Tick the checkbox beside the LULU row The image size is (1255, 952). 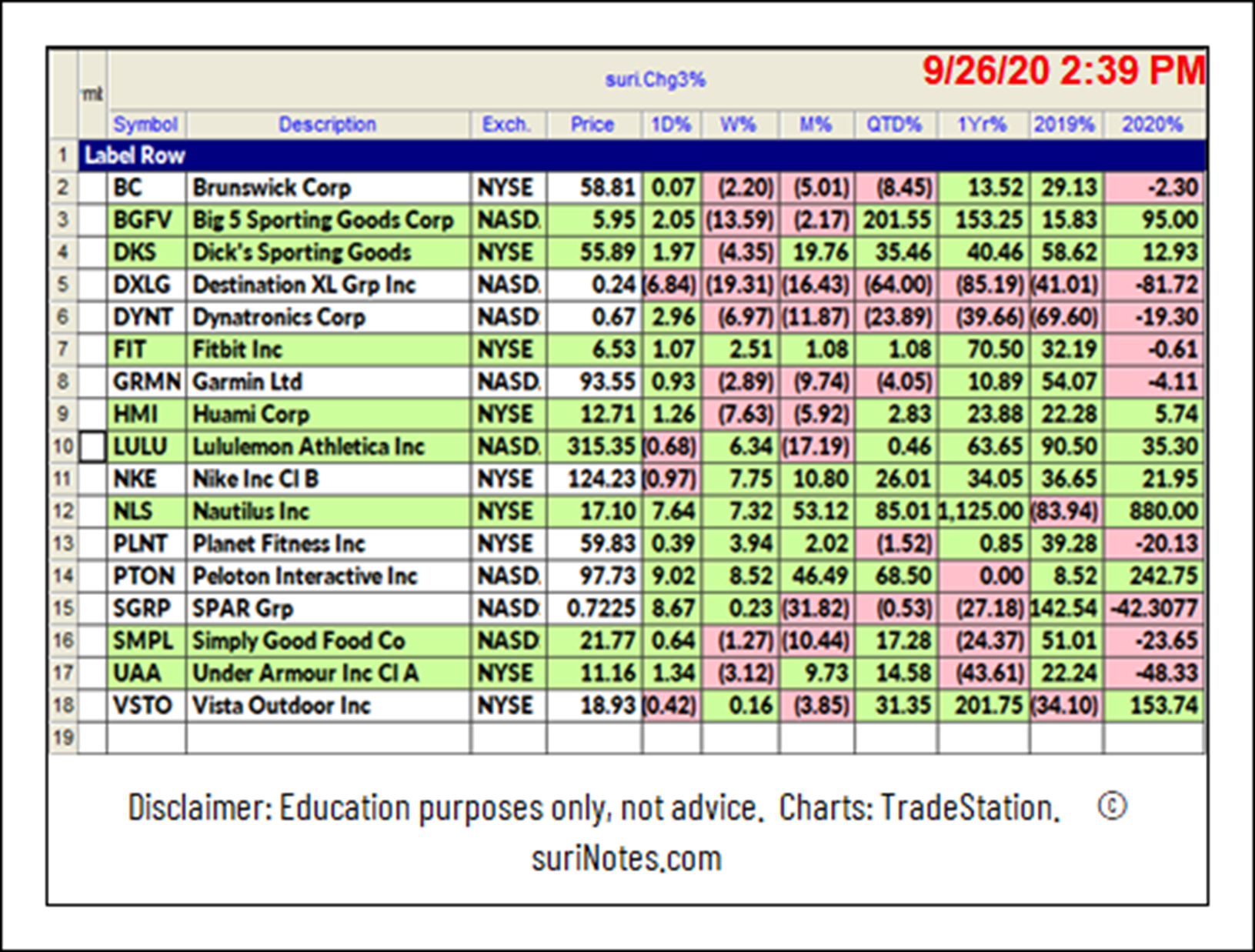pyautogui.click(x=92, y=446)
